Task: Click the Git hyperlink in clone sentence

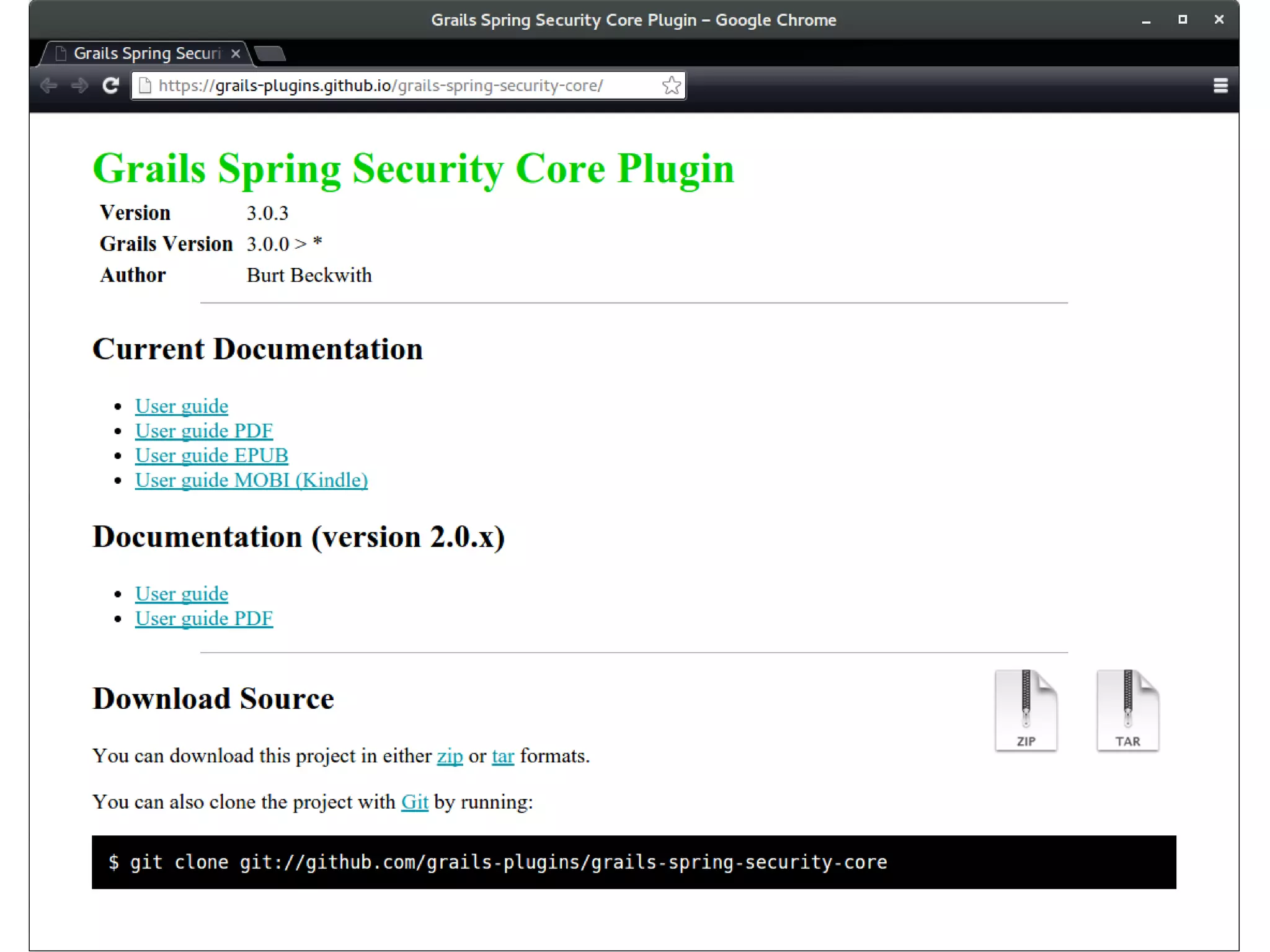Action: (414, 802)
